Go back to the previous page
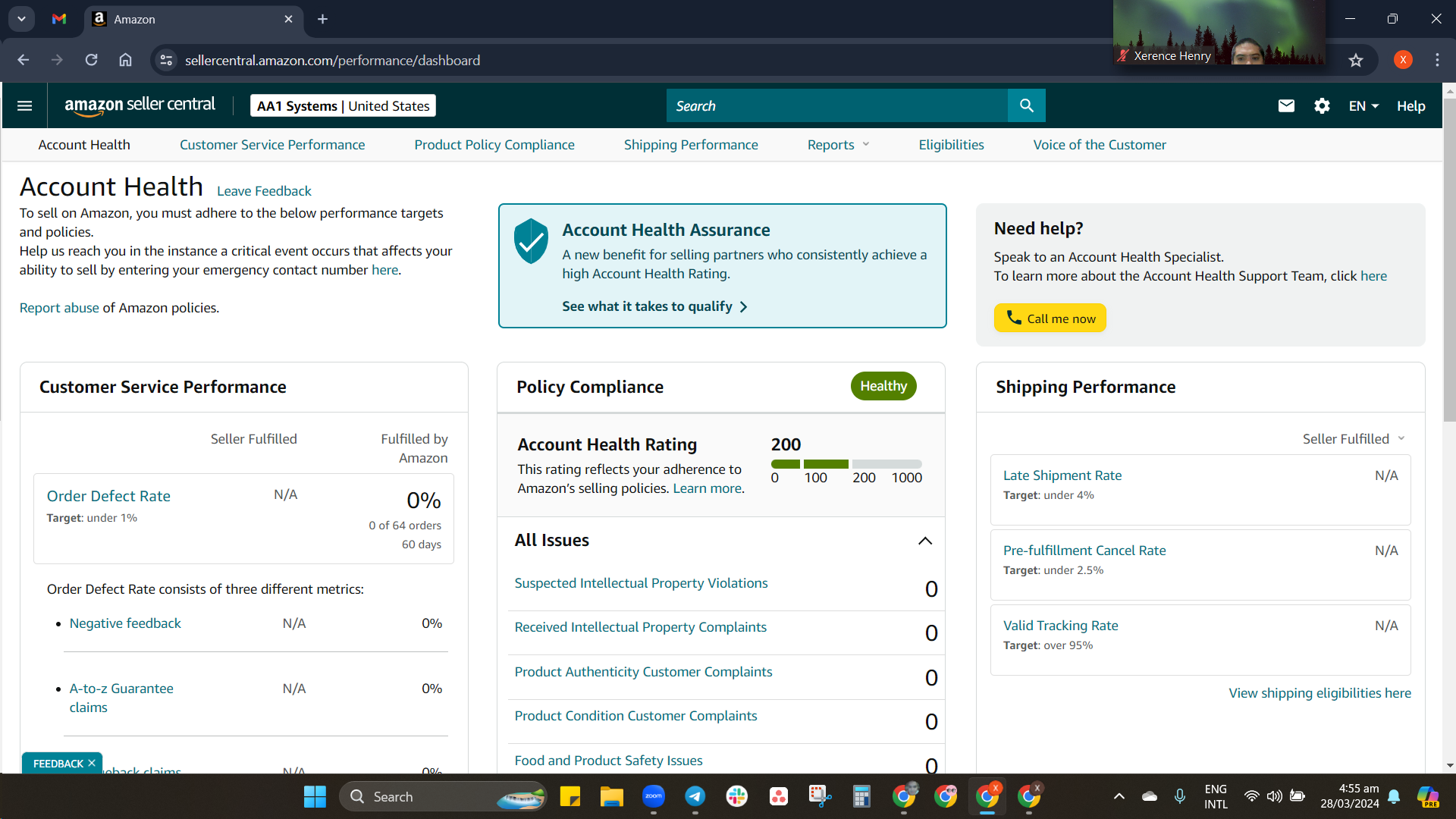 (x=24, y=60)
